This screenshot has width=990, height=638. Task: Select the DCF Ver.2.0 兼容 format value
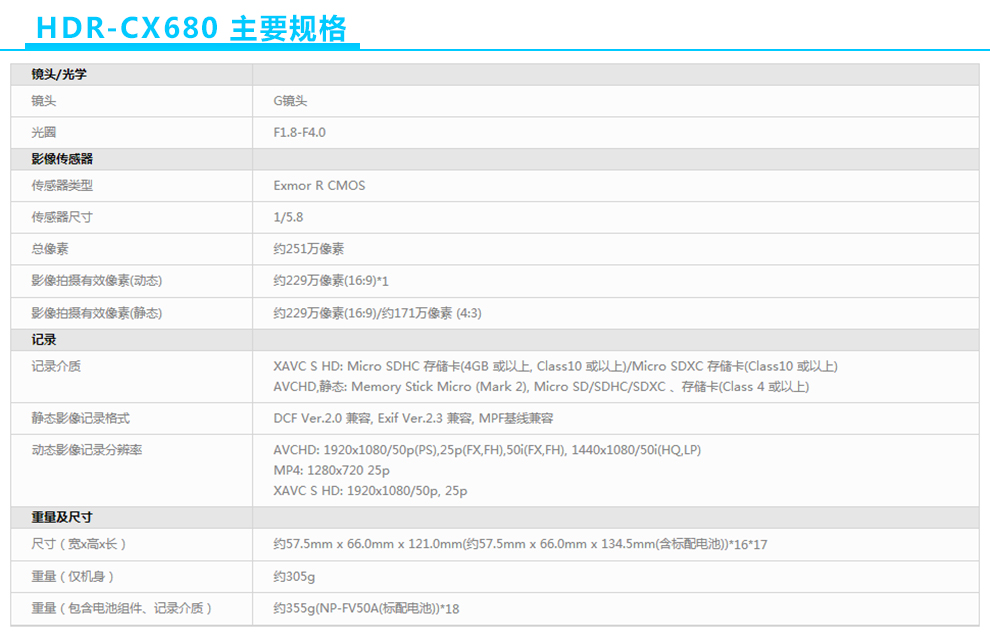tap(413, 418)
